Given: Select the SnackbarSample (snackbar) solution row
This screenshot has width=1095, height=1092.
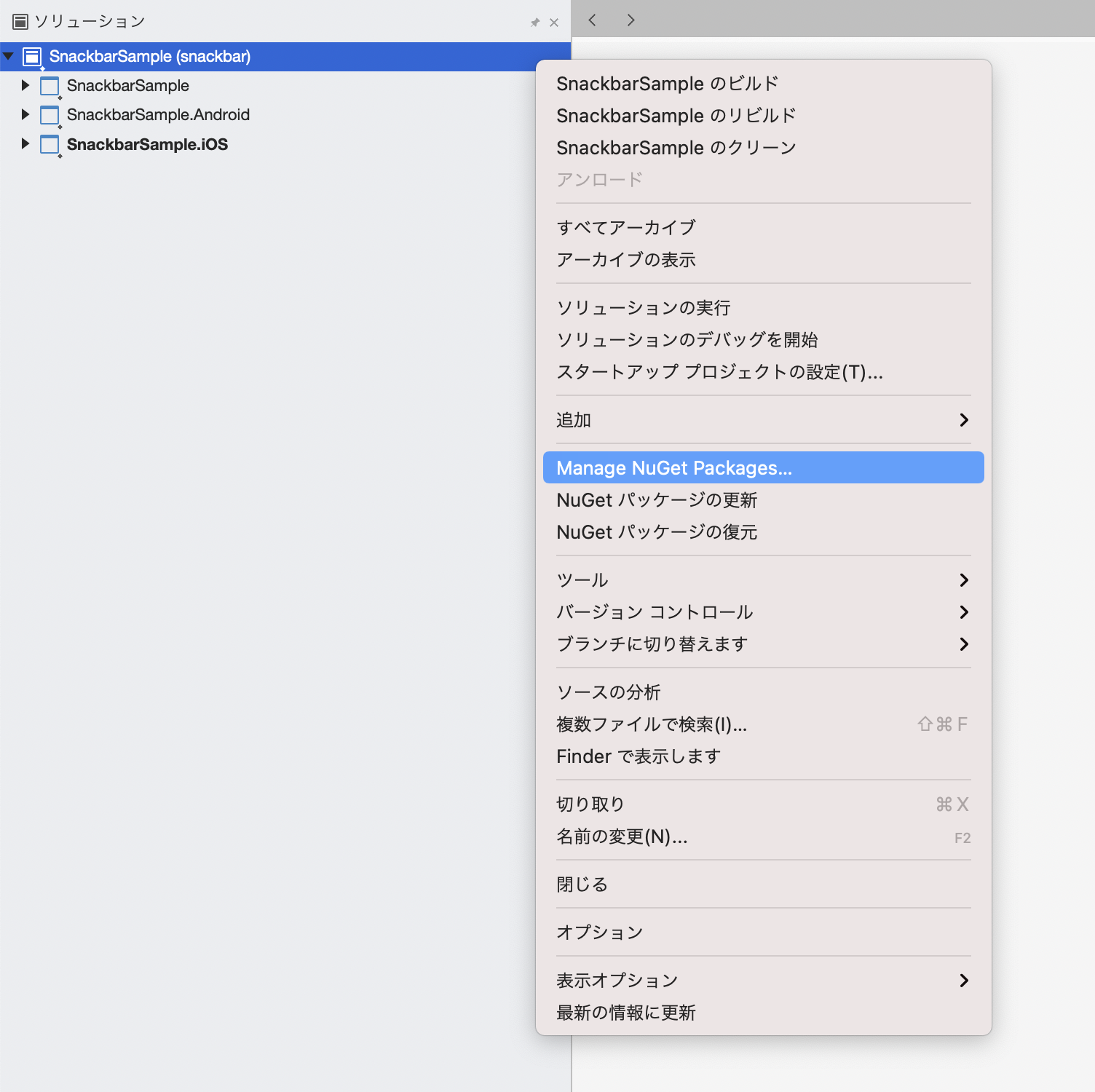Looking at the screenshot, I should [x=285, y=57].
